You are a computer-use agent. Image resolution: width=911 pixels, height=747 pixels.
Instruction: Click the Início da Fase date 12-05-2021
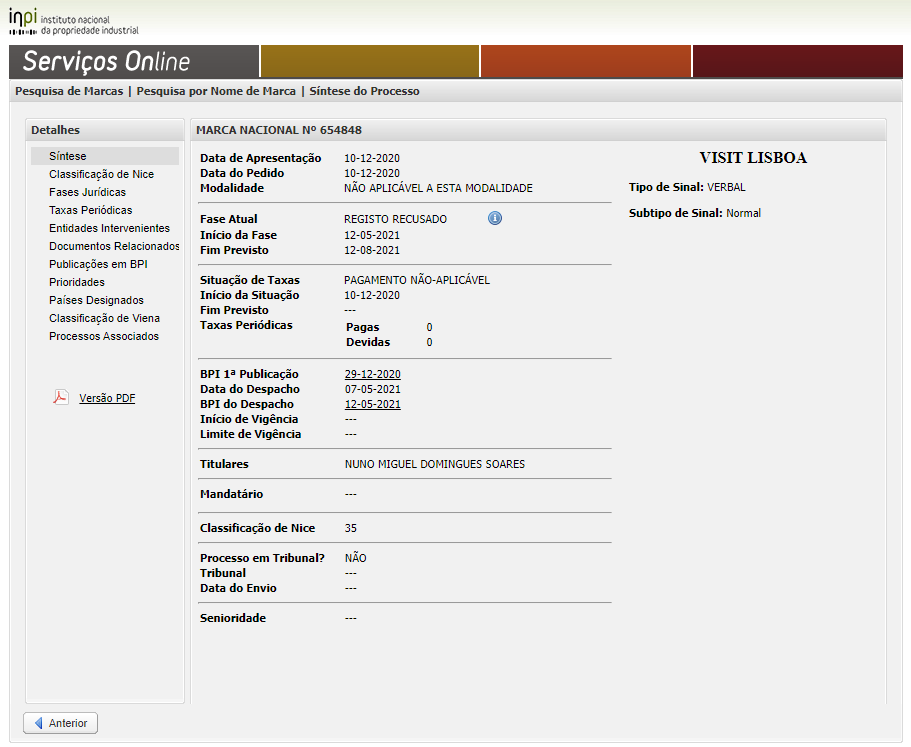click(x=372, y=235)
